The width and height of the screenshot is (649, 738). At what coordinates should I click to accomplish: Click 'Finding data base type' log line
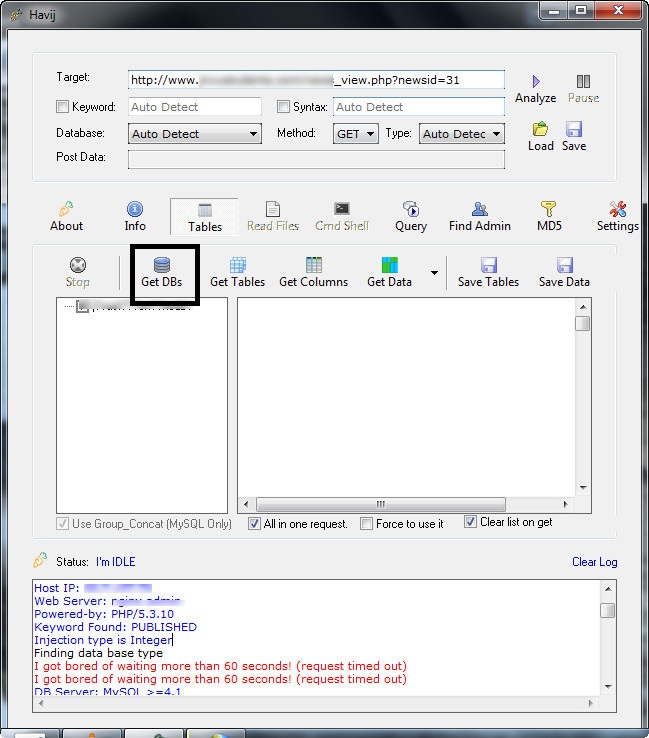(x=98, y=653)
